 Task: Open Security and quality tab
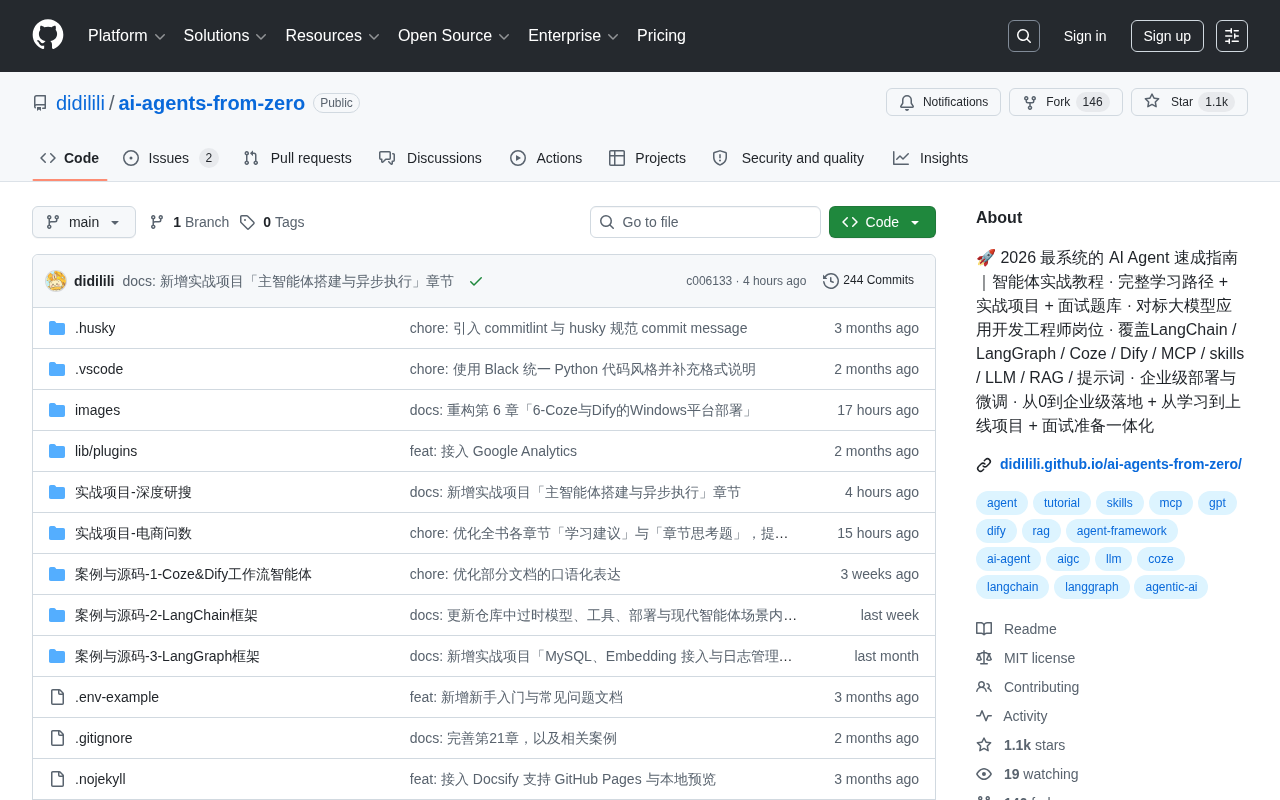click(x=788, y=158)
